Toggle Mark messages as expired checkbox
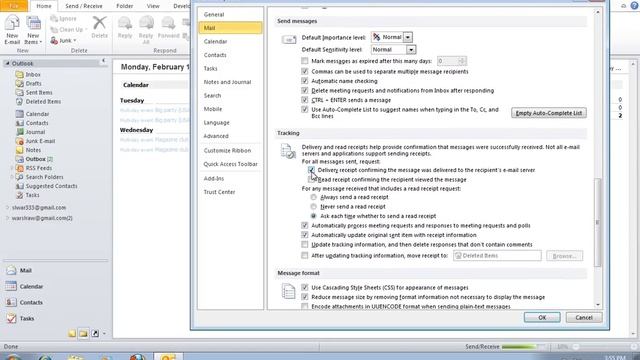The height and width of the screenshot is (360, 640). pos(304,61)
